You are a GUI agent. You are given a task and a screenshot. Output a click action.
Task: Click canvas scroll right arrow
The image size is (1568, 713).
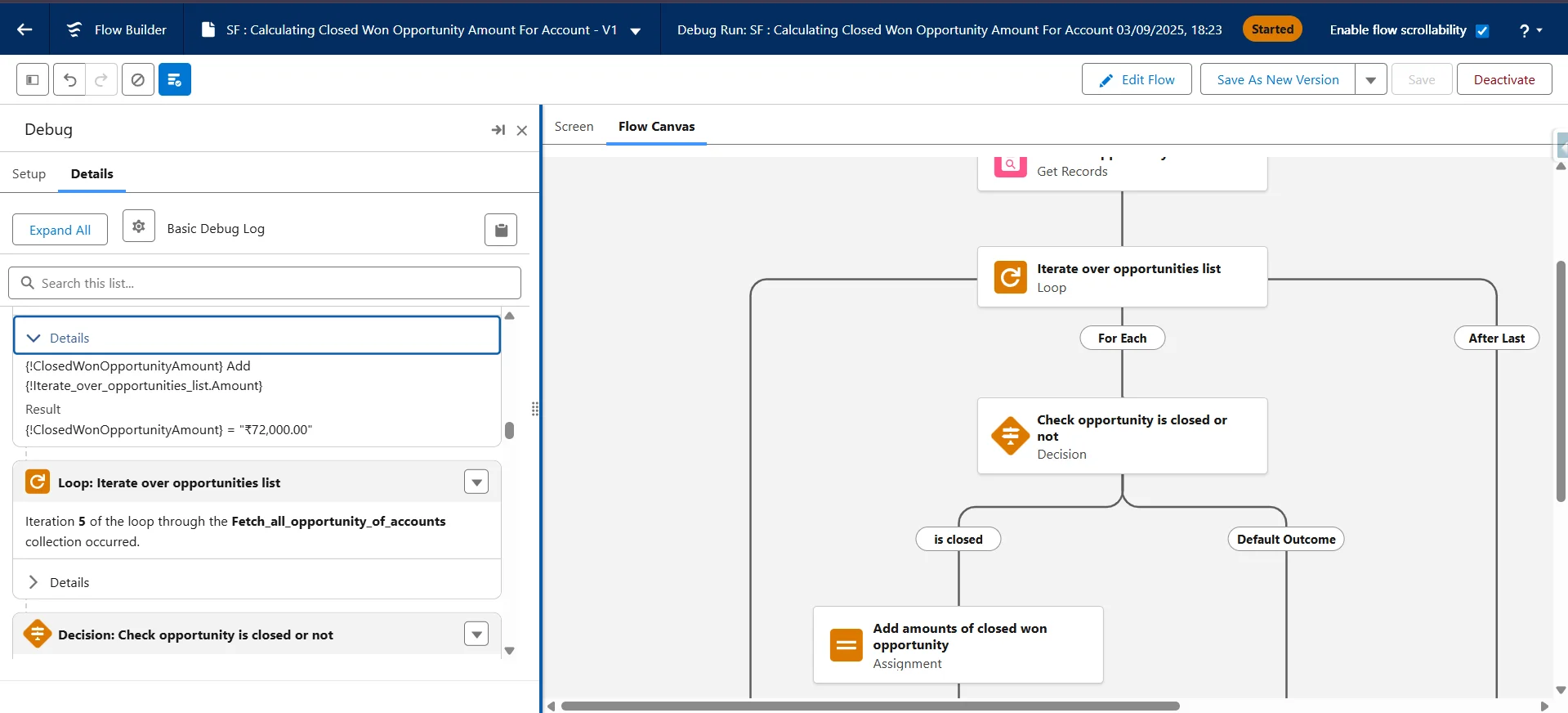(x=1544, y=706)
